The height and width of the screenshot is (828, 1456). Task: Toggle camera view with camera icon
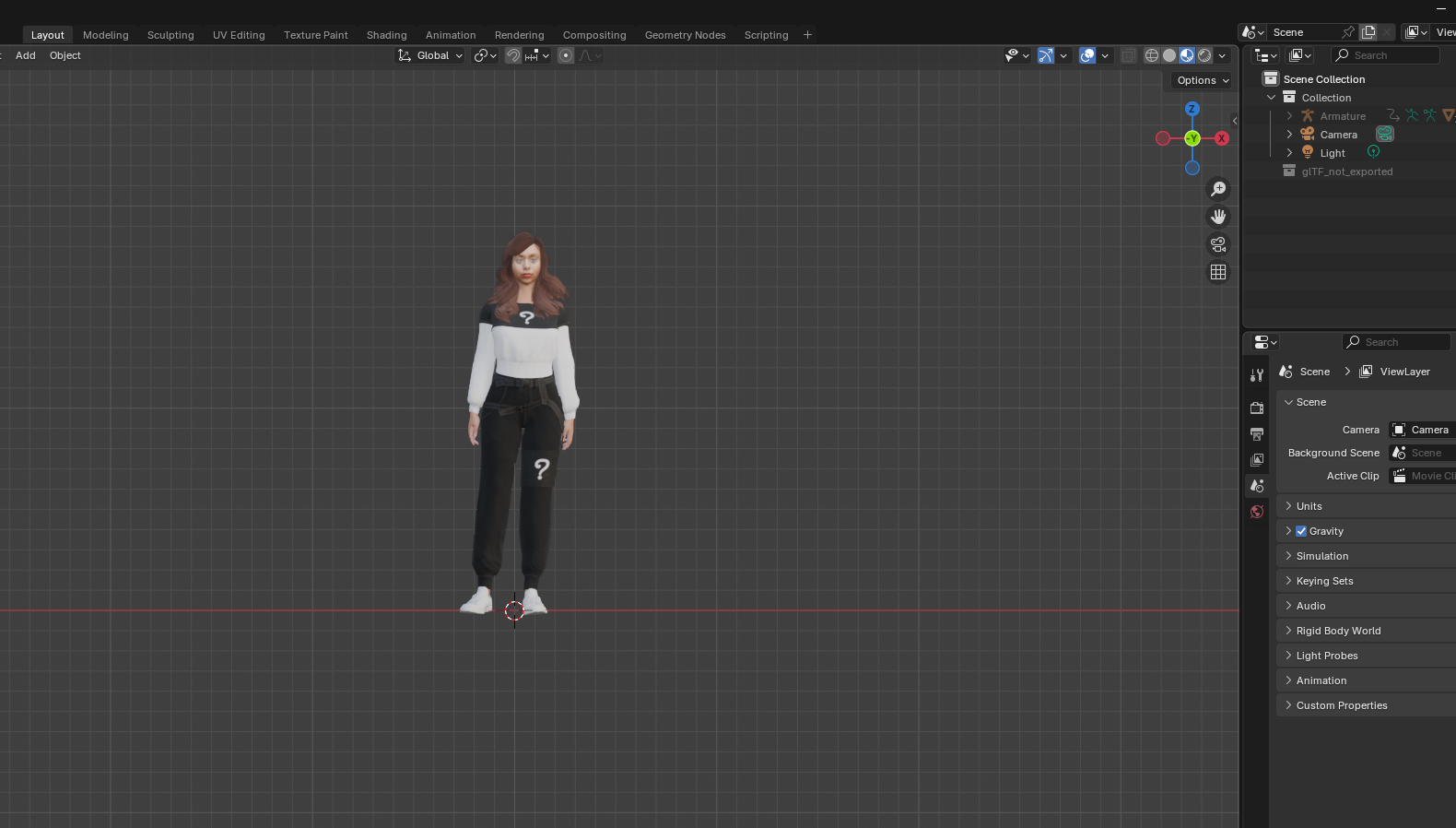pos(1218,244)
